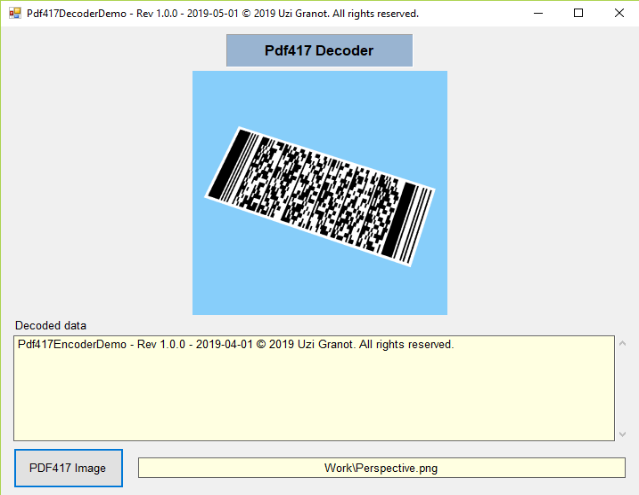Click the scroll down arrow of decoded data

click(622, 434)
